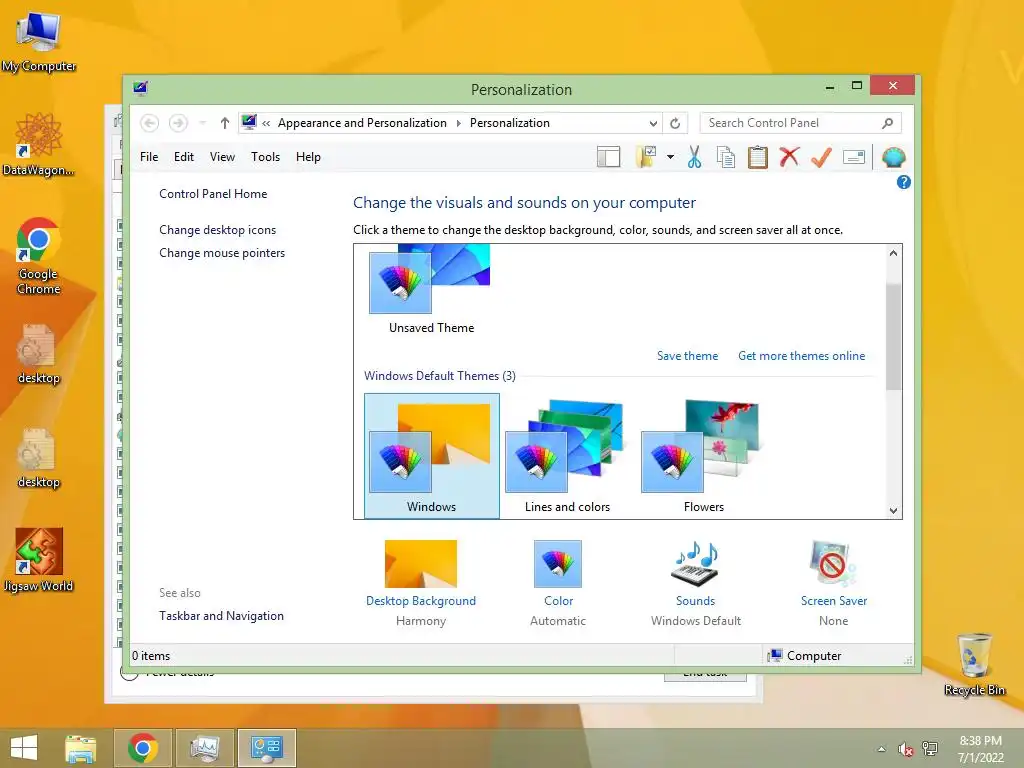The width and height of the screenshot is (1024, 768).
Task: Open the Help menu
Action: tap(308, 157)
